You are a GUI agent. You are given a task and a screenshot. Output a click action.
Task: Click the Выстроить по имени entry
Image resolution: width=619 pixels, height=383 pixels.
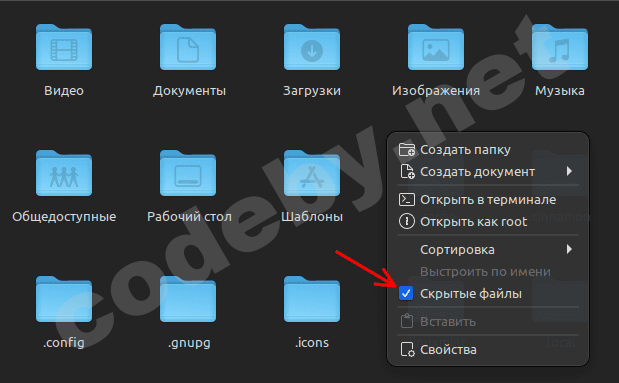click(x=485, y=272)
